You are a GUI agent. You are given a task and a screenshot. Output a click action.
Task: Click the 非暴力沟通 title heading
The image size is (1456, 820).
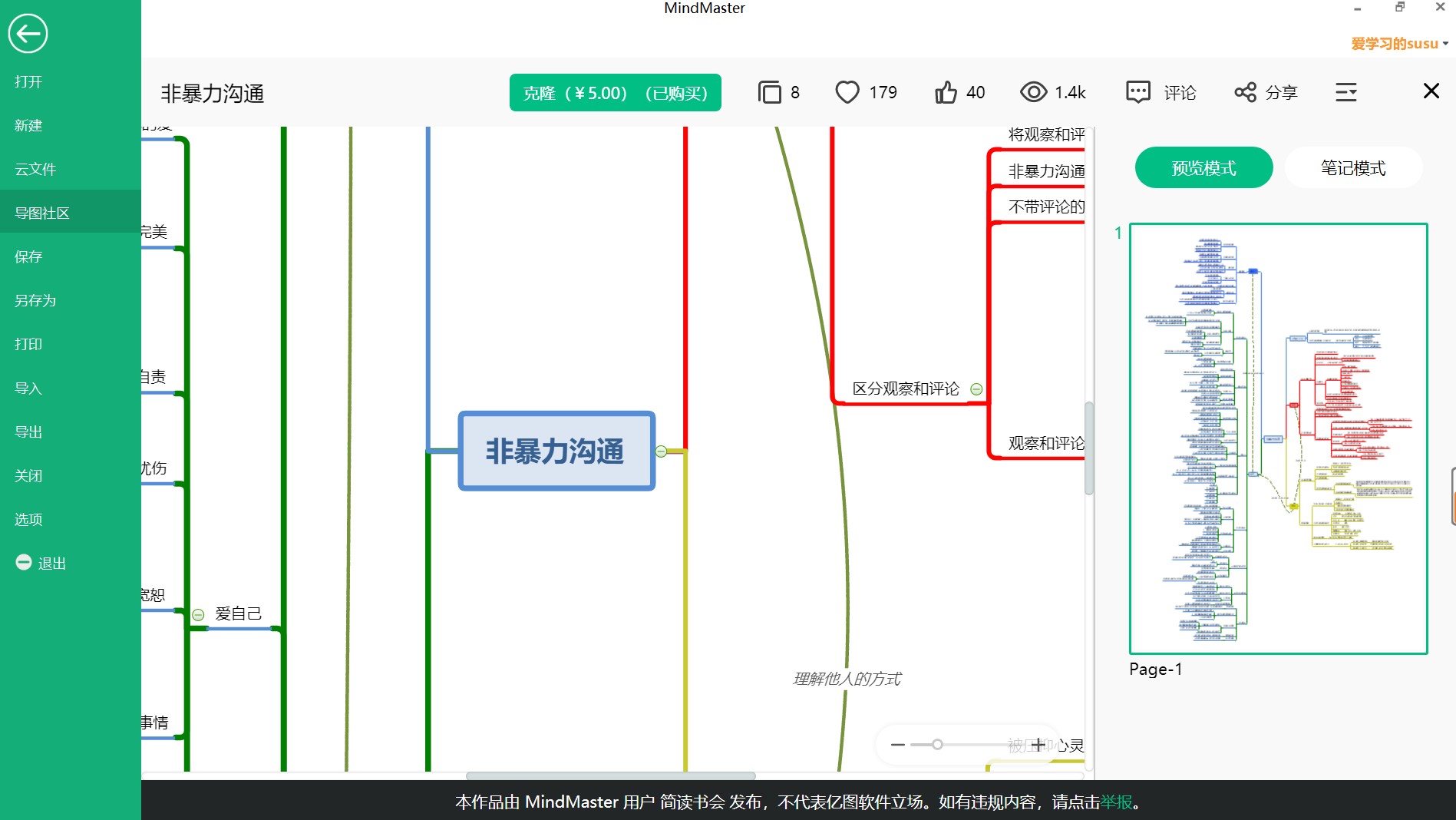coord(212,94)
